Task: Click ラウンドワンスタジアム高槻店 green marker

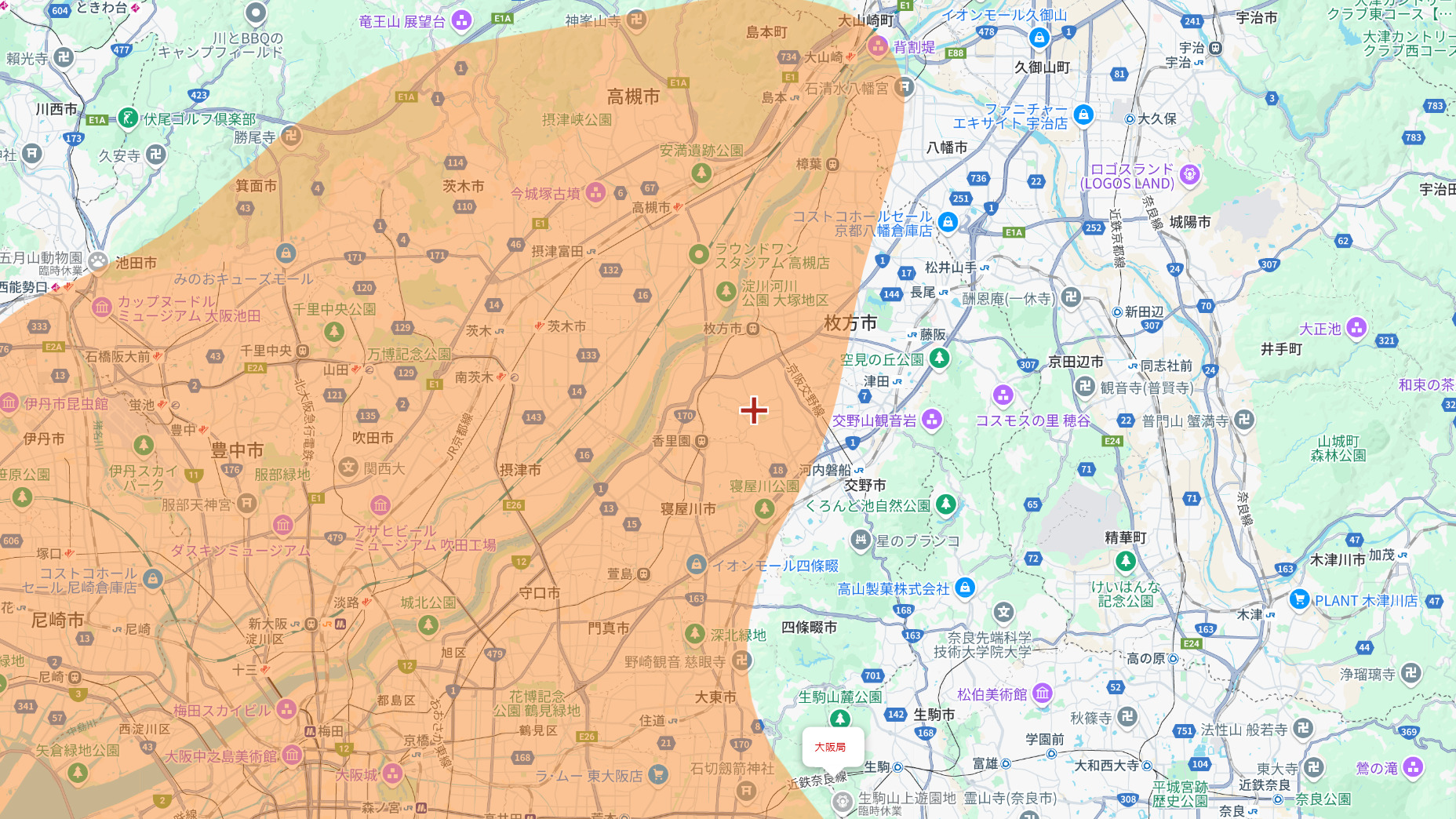Action: click(x=698, y=254)
